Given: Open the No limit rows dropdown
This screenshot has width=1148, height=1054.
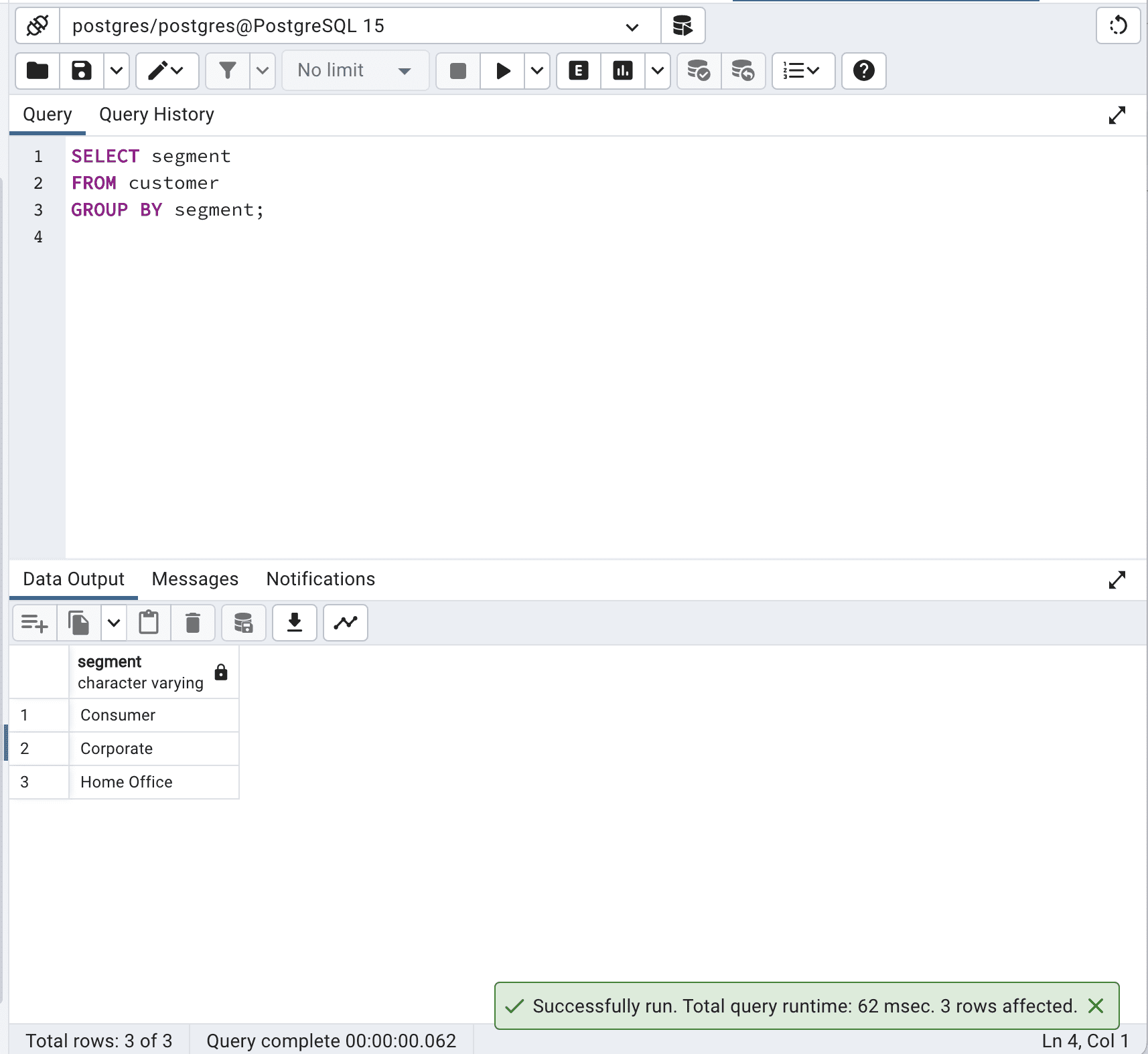Looking at the screenshot, I should (355, 70).
